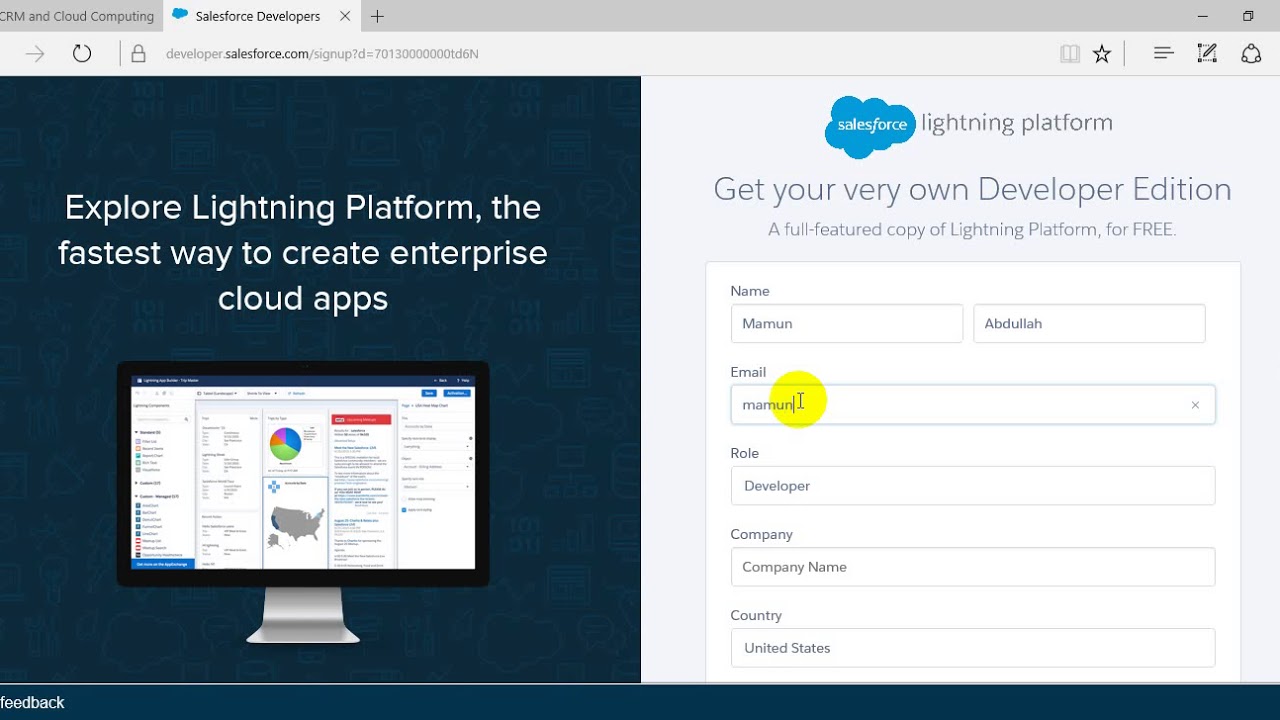1280x720 pixels.
Task: Open web note pen icon
Action: [x=1207, y=54]
